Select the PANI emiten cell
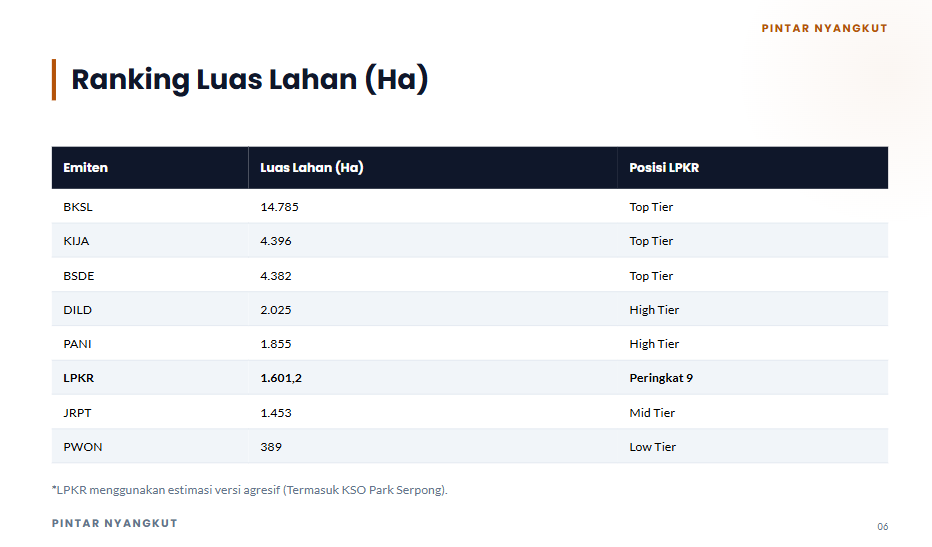 tap(77, 344)
